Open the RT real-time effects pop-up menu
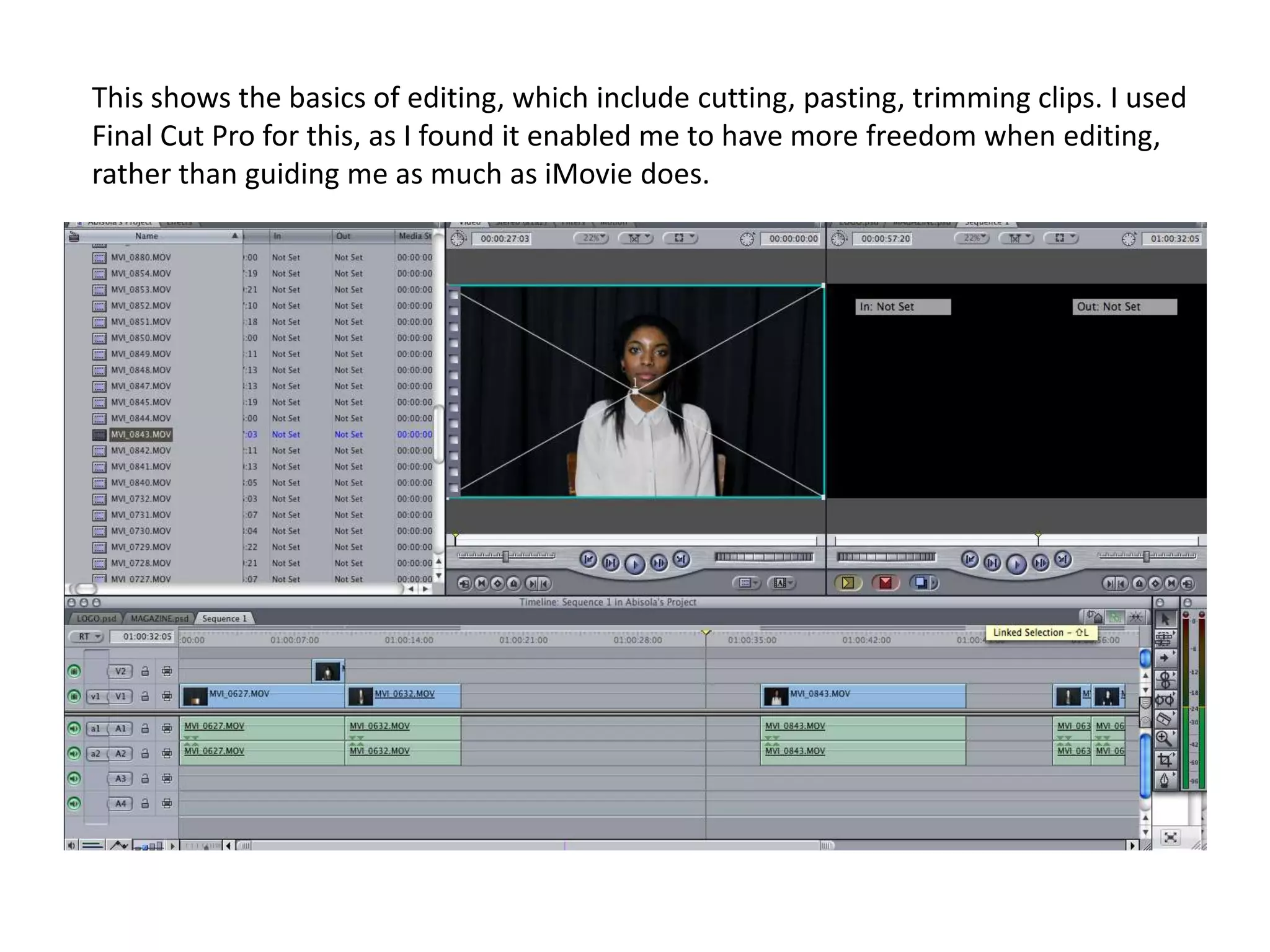Viewport: 1270px width, 952px height. [86, 637]
